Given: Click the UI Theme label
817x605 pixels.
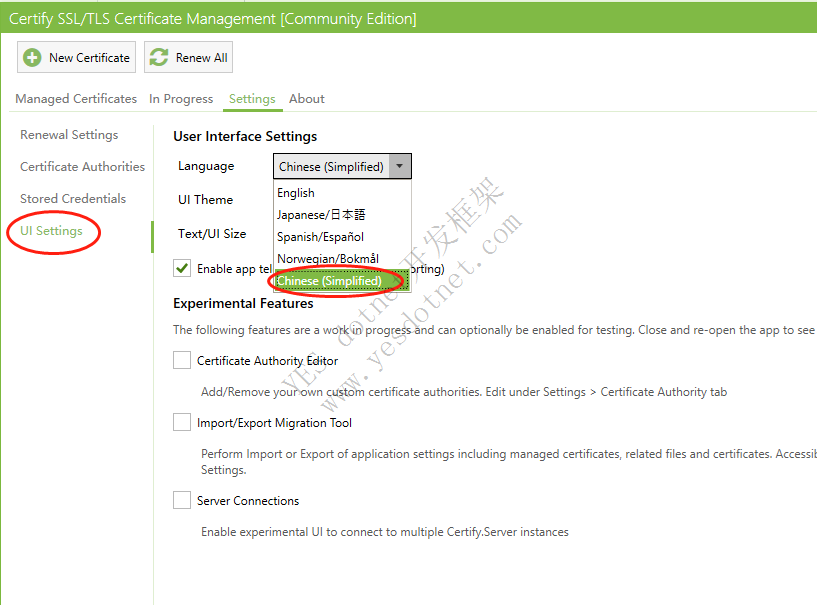Looking at the screenshot, I should 205,200.
